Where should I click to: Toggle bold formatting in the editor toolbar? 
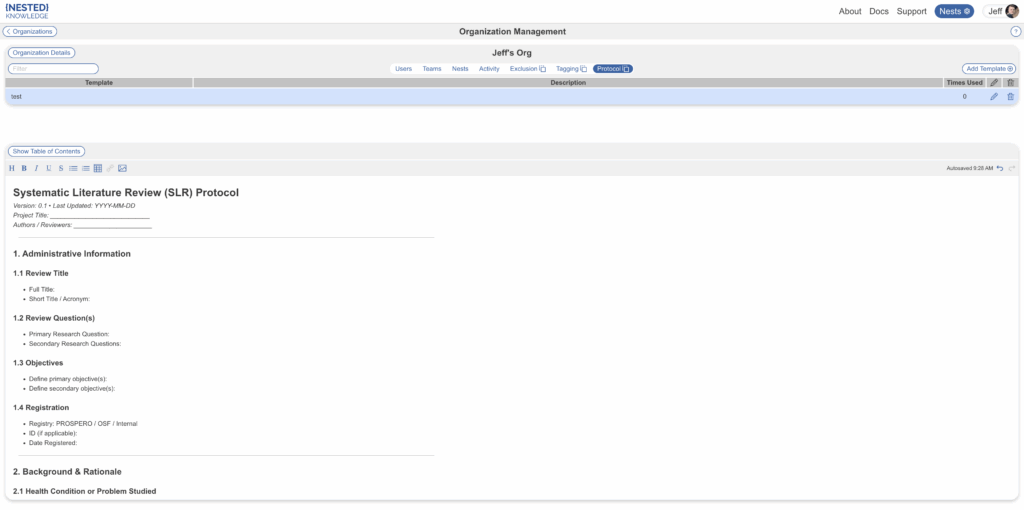(x=24, y=168)
